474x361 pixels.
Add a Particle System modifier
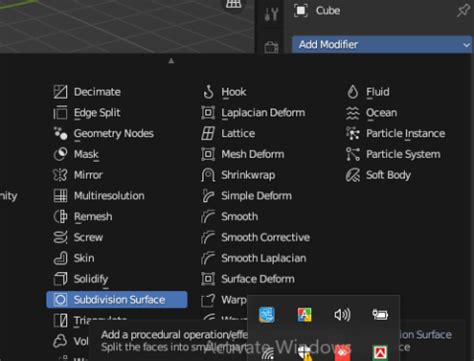coord(393,154)
